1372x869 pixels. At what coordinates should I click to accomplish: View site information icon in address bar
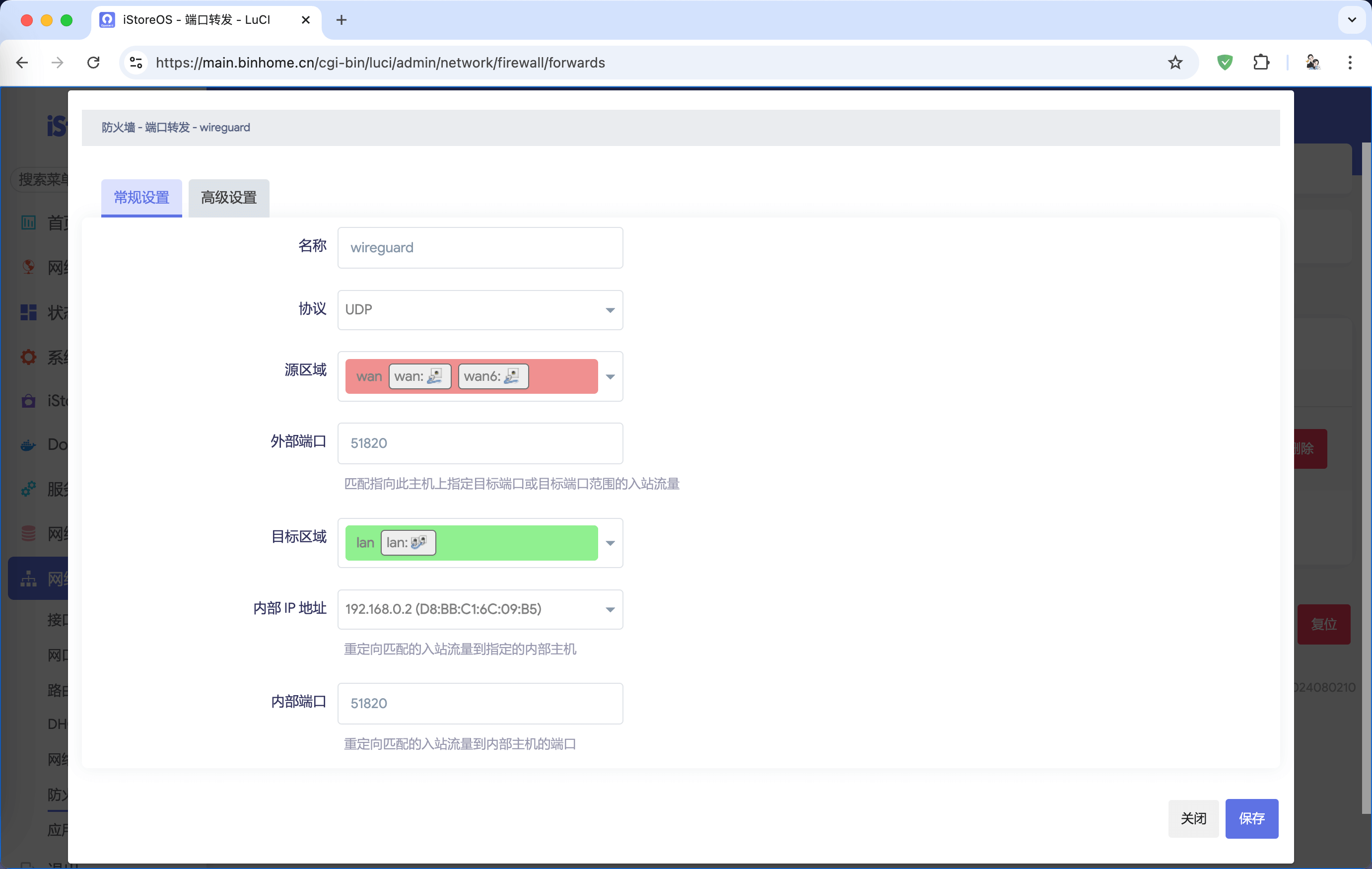click(x=136, y=63)
